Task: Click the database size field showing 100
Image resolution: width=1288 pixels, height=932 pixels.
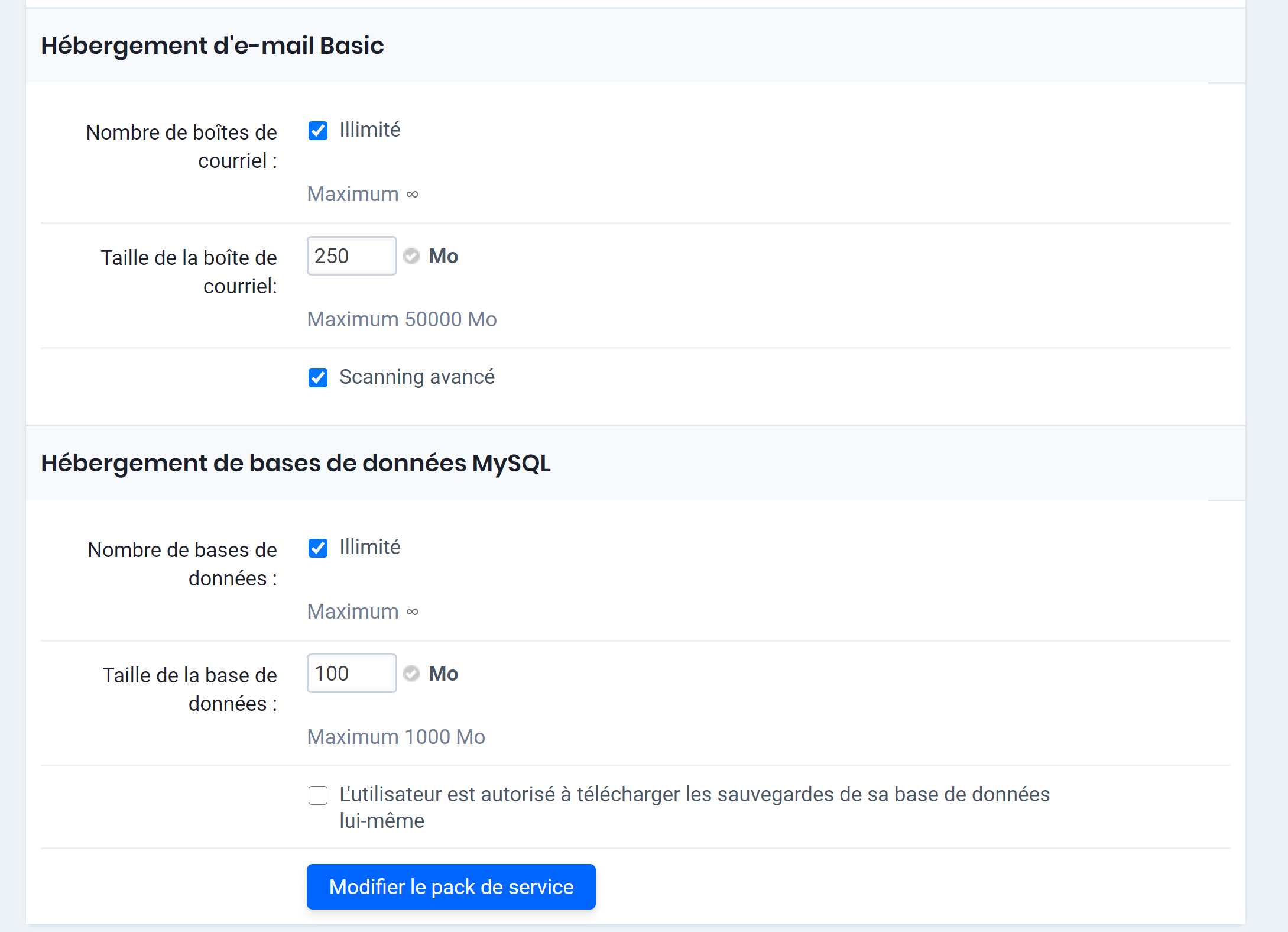Action: pos(352,674)
